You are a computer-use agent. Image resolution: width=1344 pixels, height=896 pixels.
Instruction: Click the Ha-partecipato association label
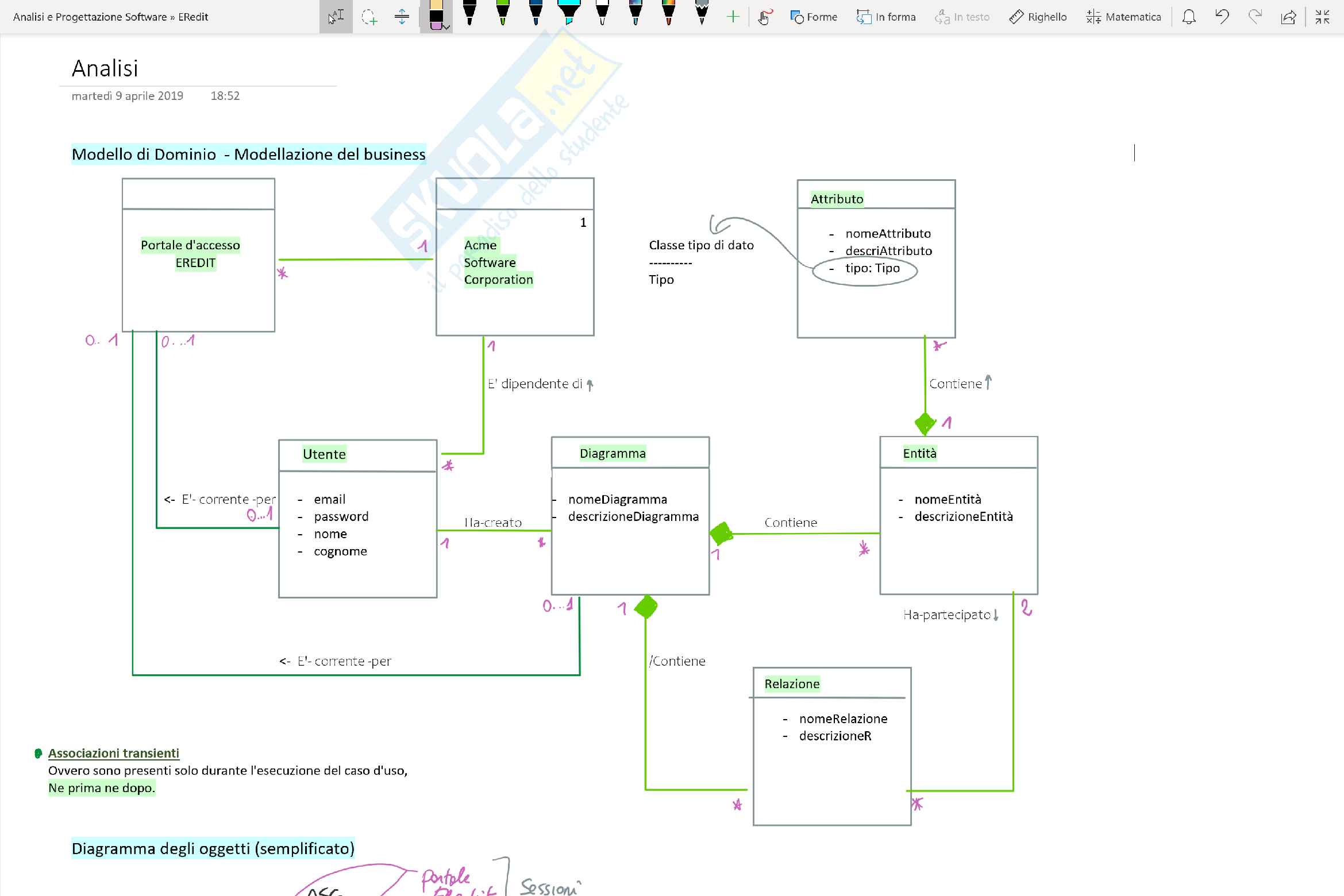[947, 615]
